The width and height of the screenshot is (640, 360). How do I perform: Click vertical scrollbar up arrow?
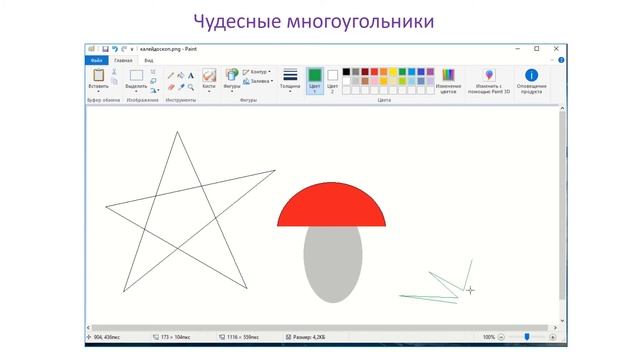point(562,108)
